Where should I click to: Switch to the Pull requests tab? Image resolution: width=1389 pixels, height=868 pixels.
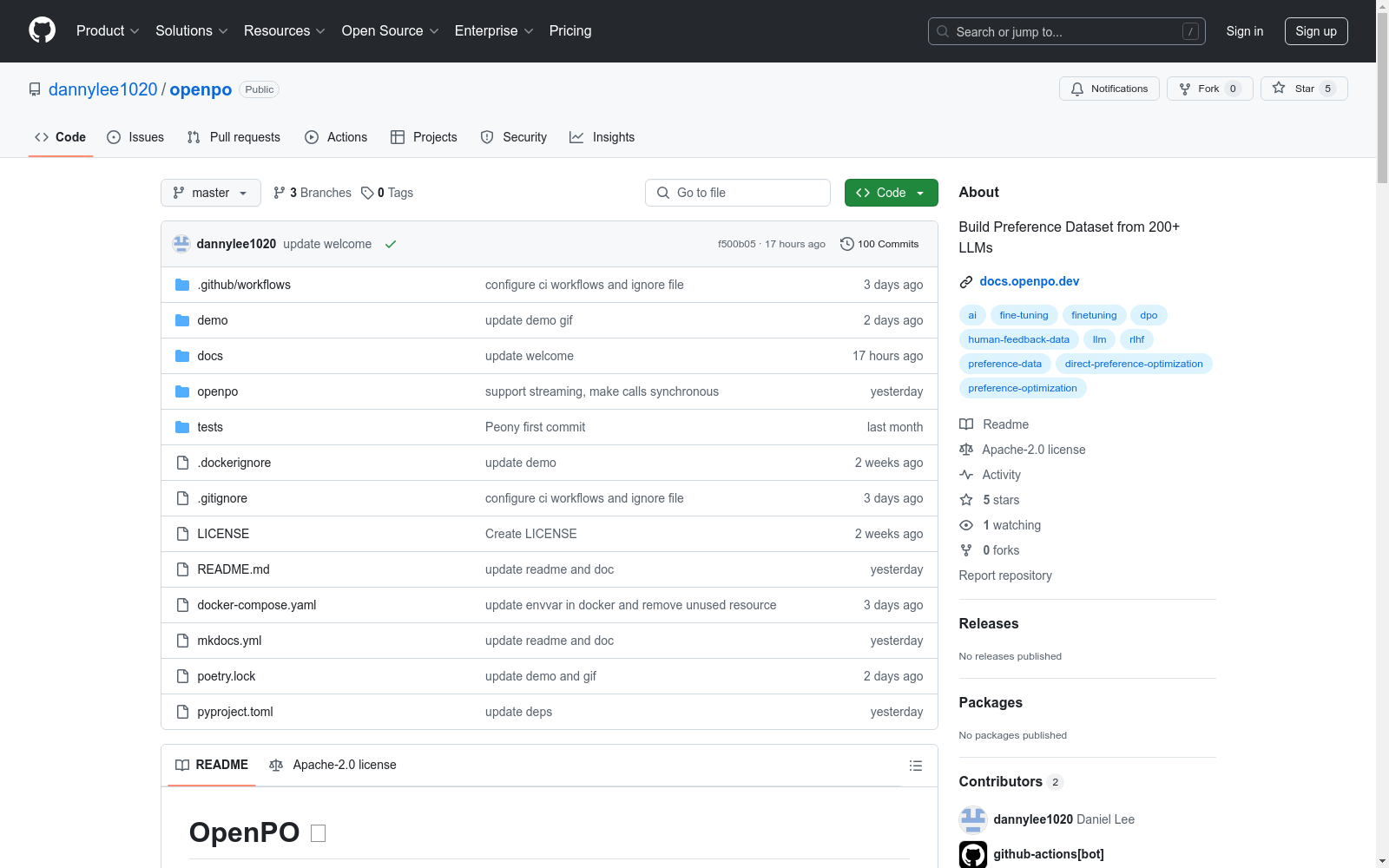pyautogui.click(x=234, y=137)
